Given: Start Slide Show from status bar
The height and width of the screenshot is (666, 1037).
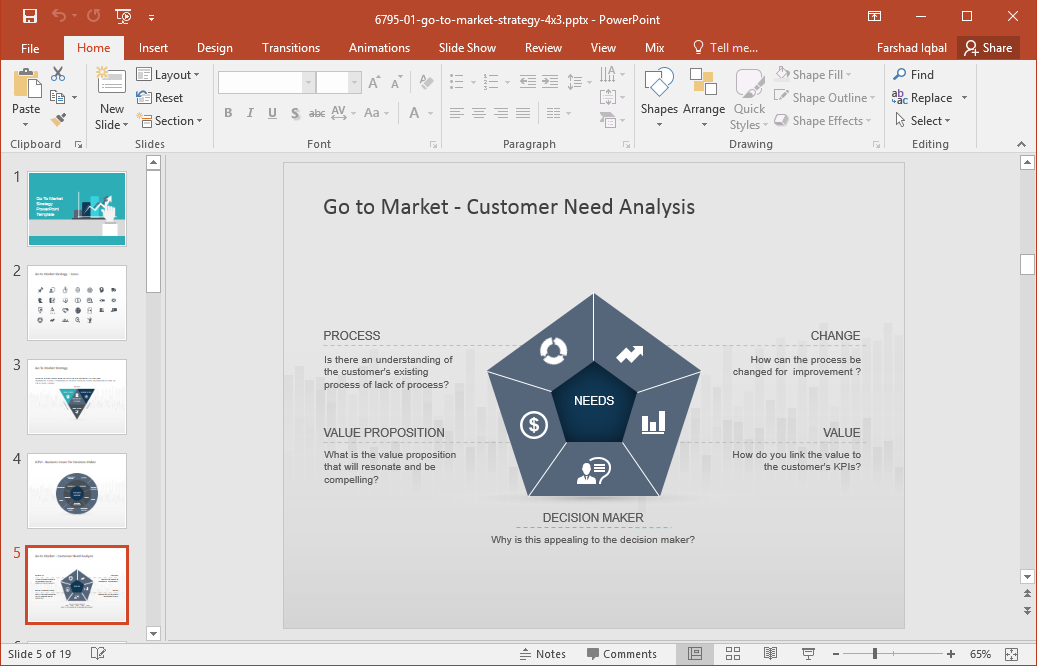Looking at the screenshot, I should click(x=807, y=654).
